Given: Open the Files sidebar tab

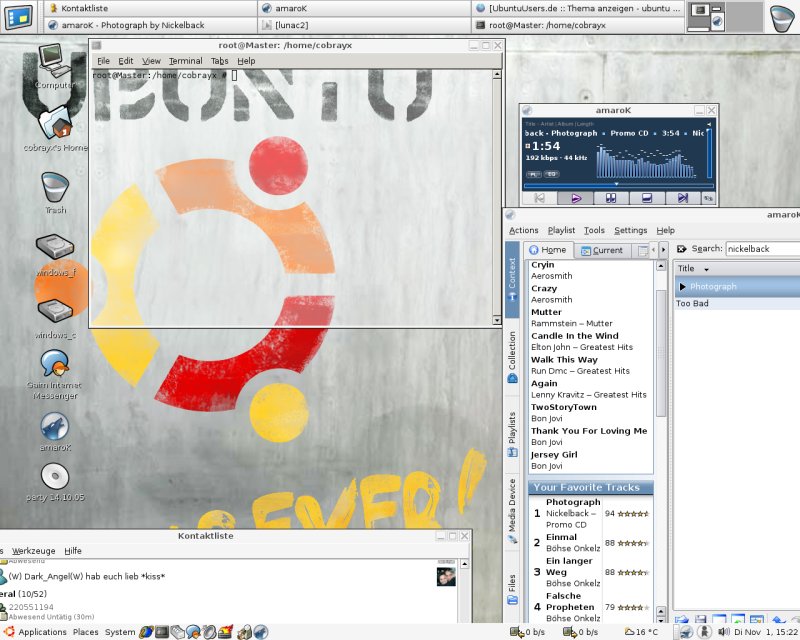Looking at the screenshot, I should pos(512,590).
